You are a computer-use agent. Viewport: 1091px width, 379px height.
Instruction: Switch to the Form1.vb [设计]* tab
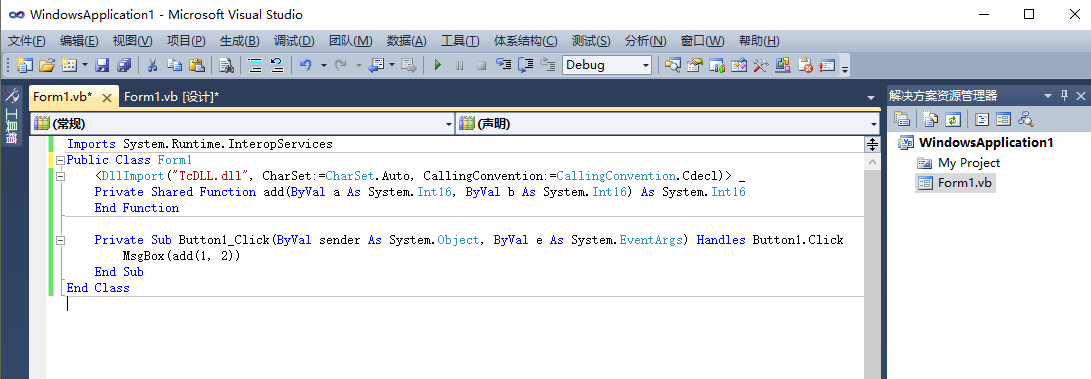(x=171, y=97)
